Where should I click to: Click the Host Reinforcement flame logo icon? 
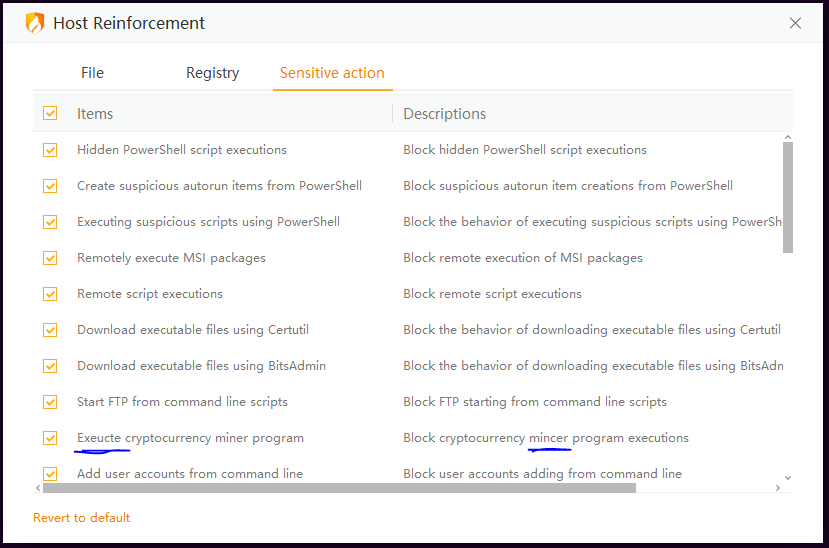coord(35,23)
